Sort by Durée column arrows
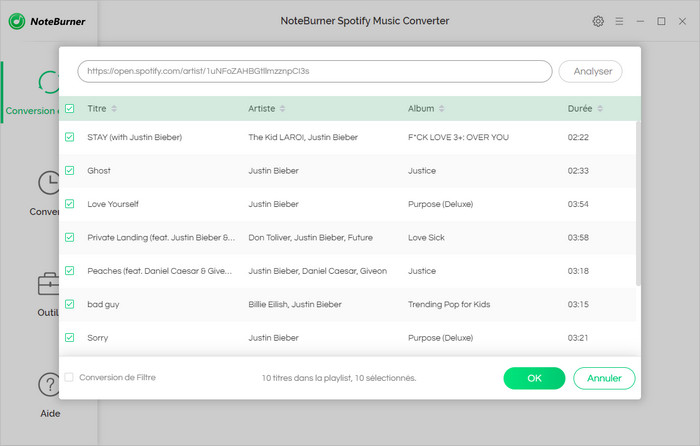The height and width of the screenshot is (446, 700). click(600, 108)
